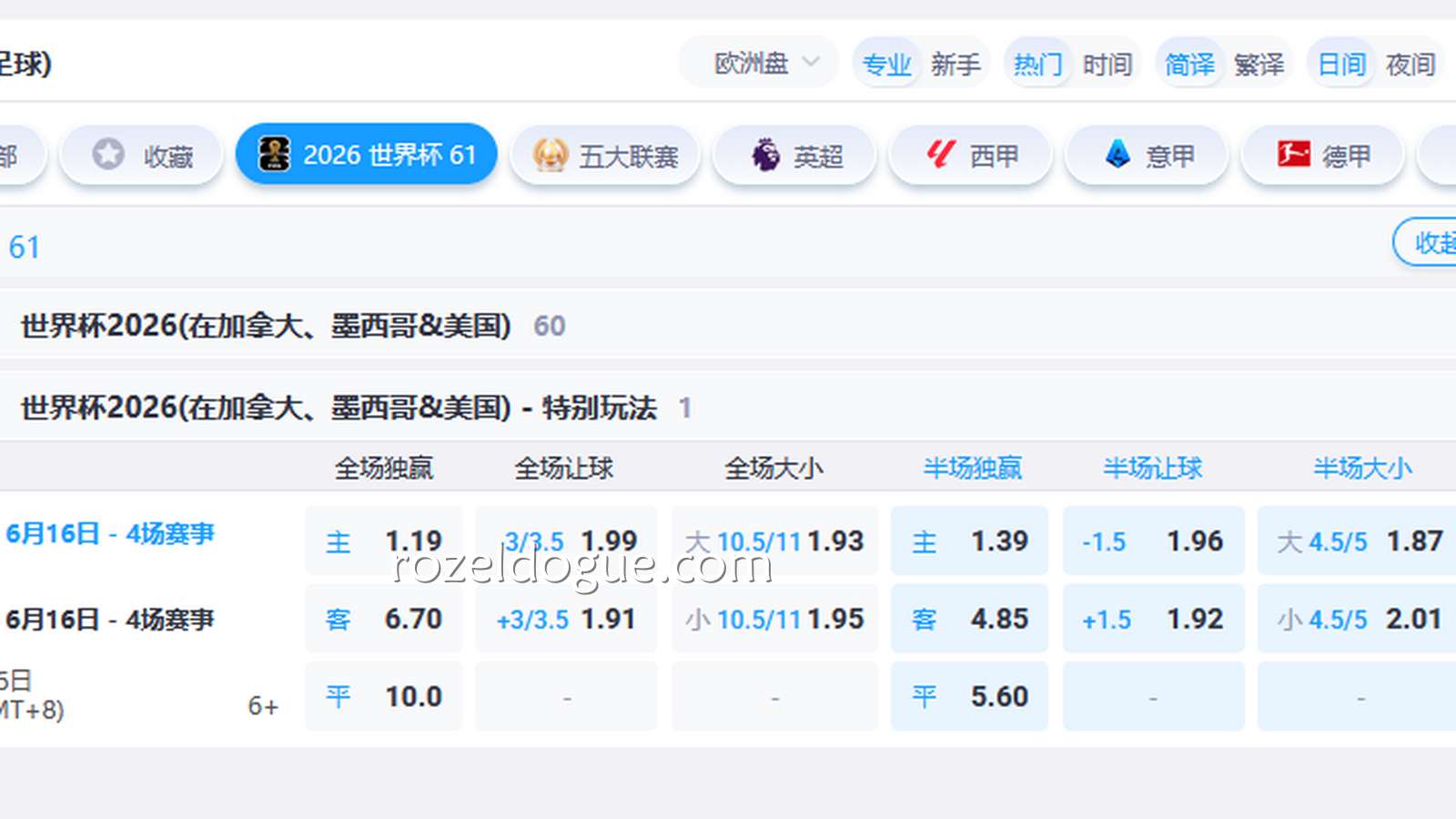Click the Serie A logo icon
Image resolution: width=1456 pixels, height=819 pixels.
(x=1117, y=155)
